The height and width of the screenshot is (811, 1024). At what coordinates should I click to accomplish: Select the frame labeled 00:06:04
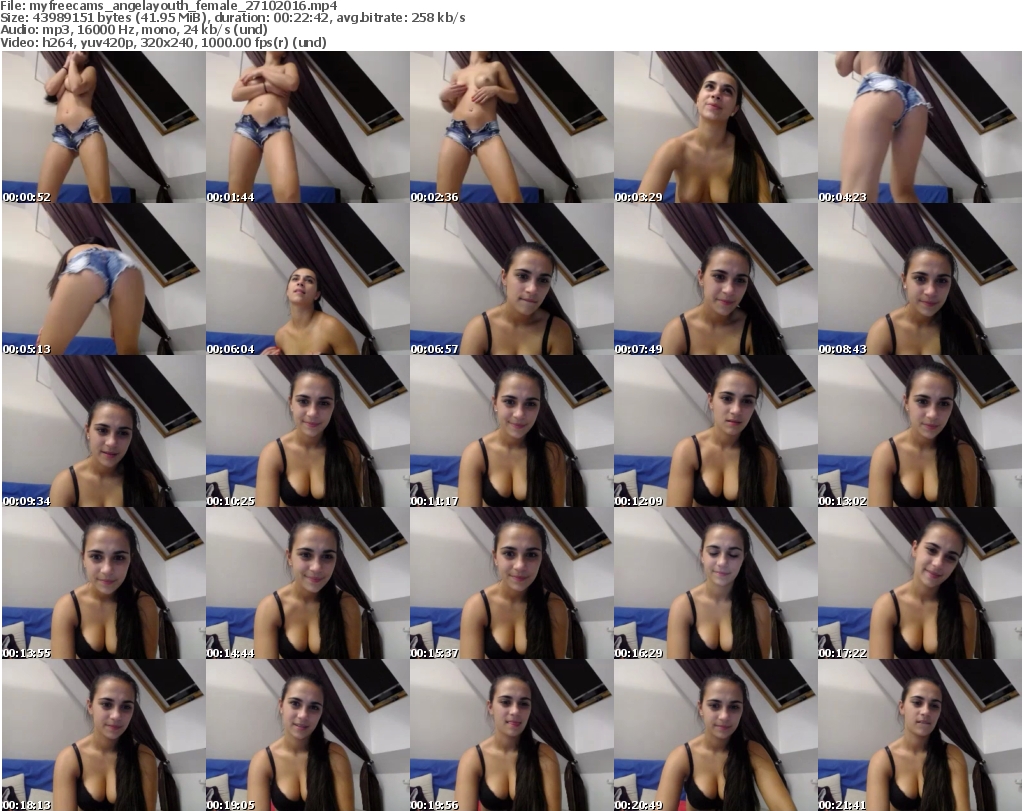point(307,279)
